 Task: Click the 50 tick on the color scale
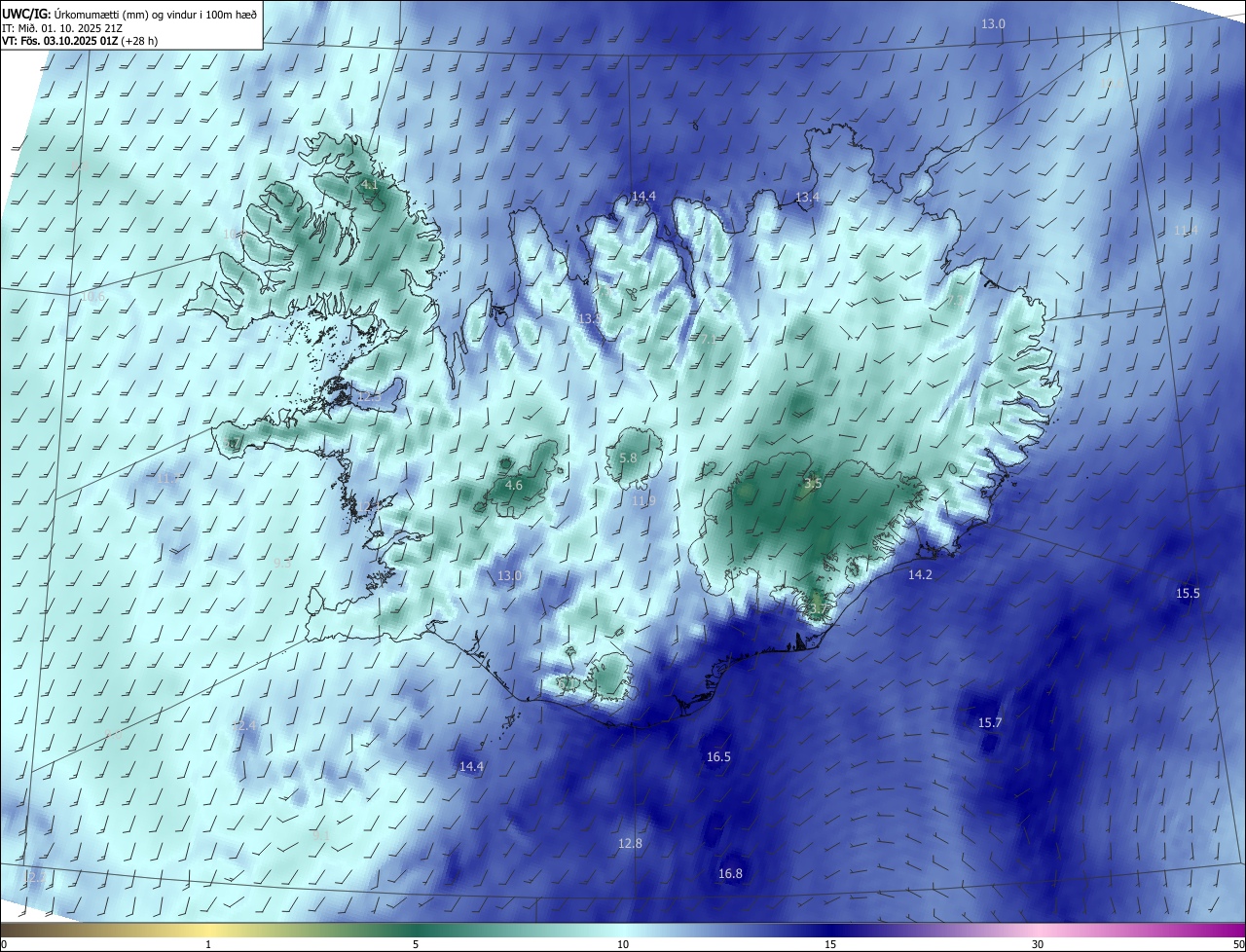tap(1238, 944)
